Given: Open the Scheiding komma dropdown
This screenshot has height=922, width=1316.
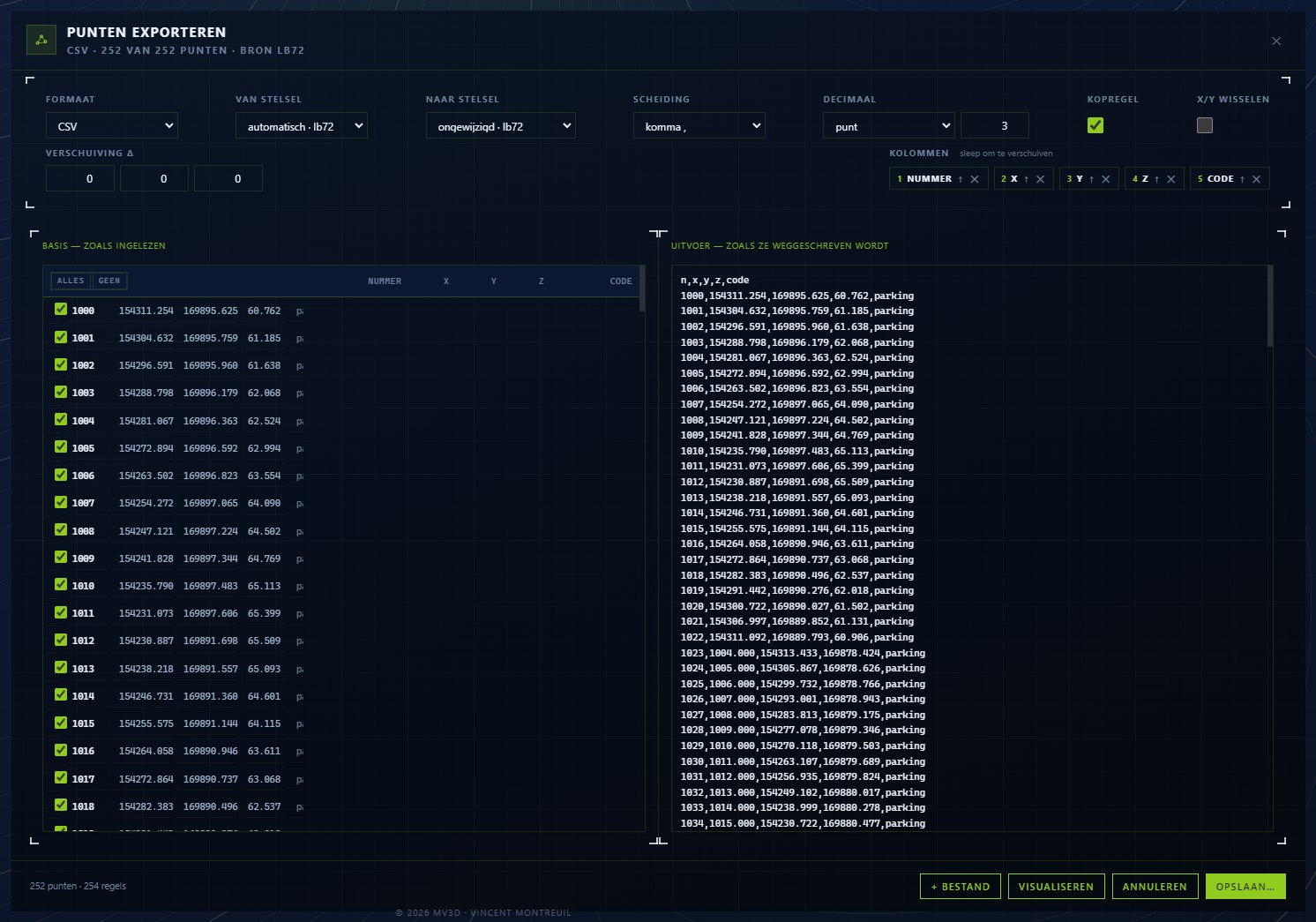Looking at the screenshot, I should point(699,126).
